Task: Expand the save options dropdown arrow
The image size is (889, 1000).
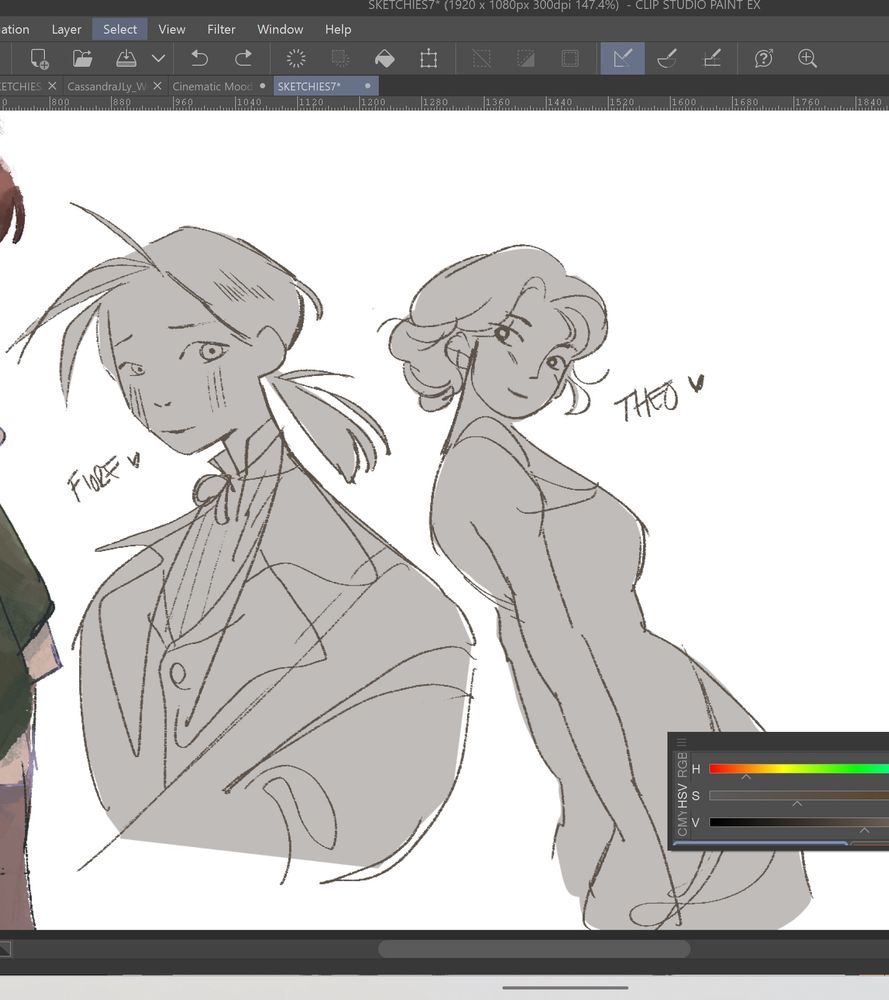Action: pyautogui.click(x=158, y=59)
